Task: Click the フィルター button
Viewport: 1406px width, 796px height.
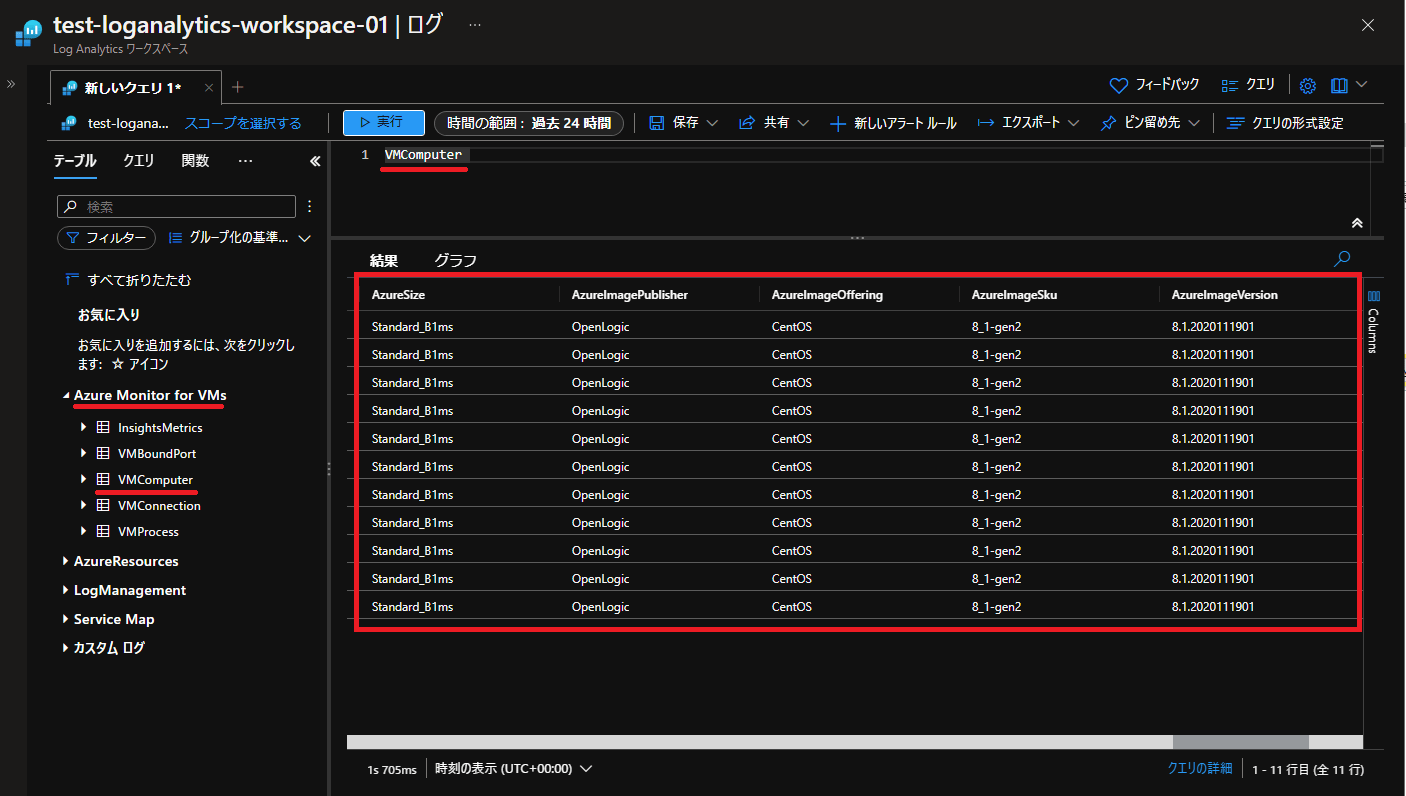Action: tap(106, 238)
